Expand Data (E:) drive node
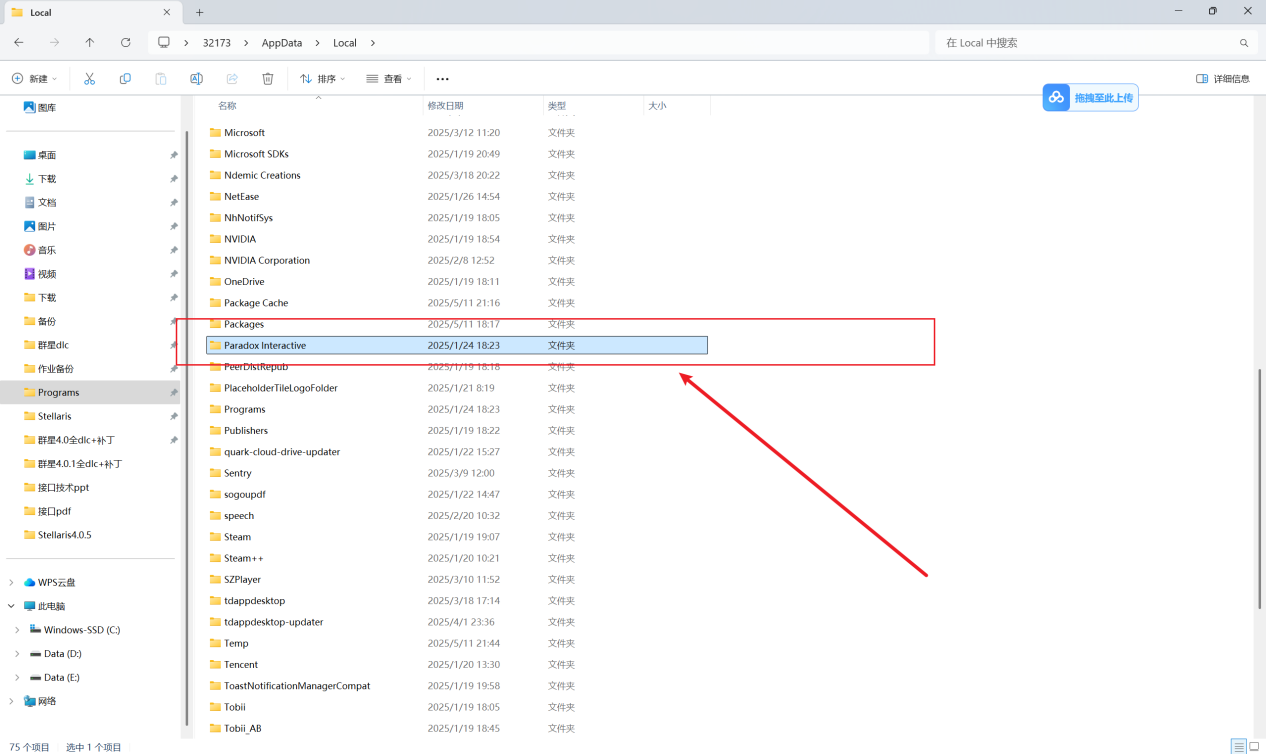Image resolution: width=1266 pixels, height=754 pixels. click(x=17, y=677)
